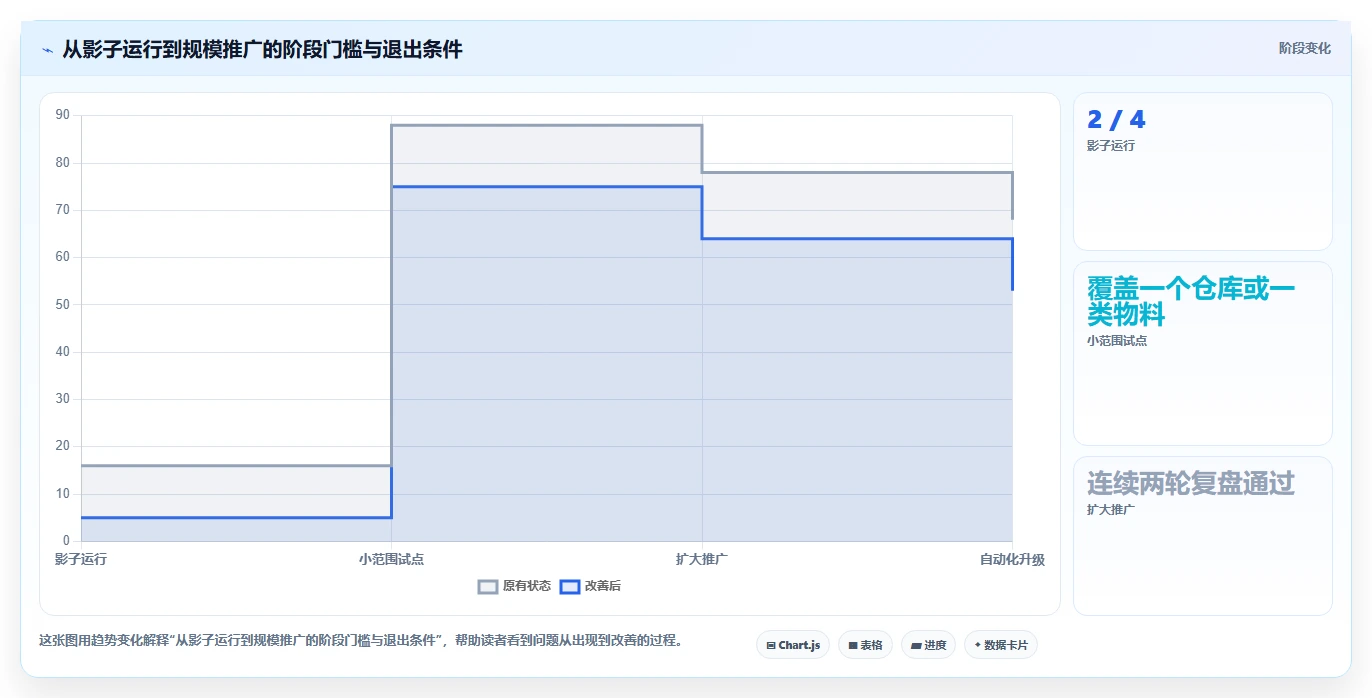This screenshot has width=1372, height=698.
Task: Click the gray 原有状态 legend swatch
Action: (488, 587)
